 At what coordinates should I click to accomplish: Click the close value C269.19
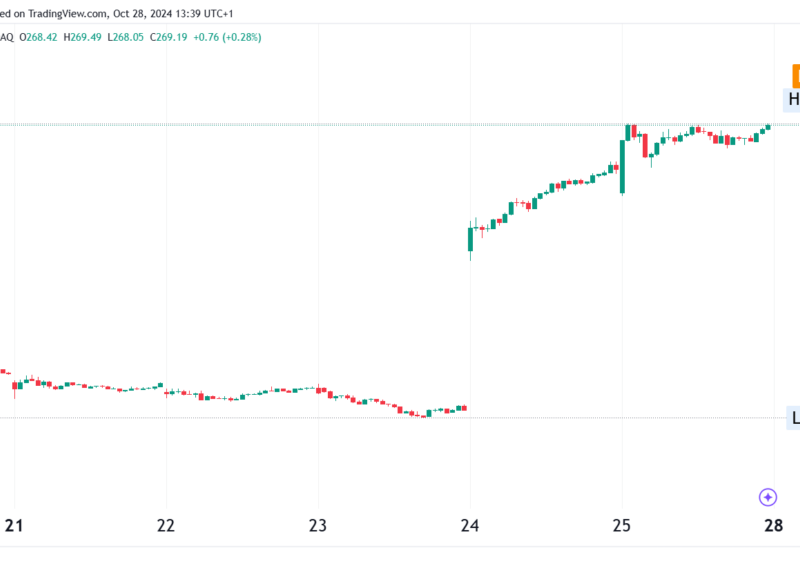168,37
